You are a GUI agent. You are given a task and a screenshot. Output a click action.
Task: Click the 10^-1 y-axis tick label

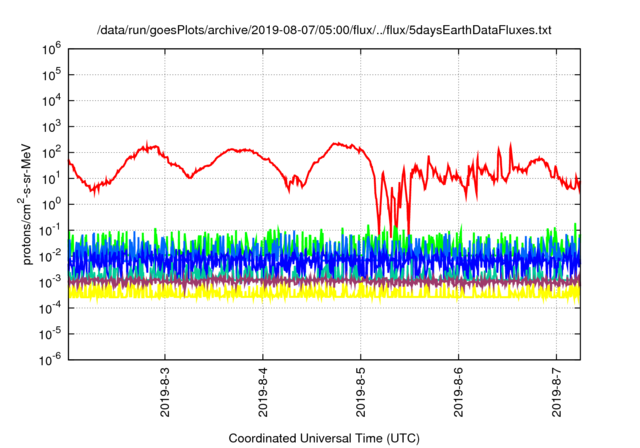coord(51,230)
